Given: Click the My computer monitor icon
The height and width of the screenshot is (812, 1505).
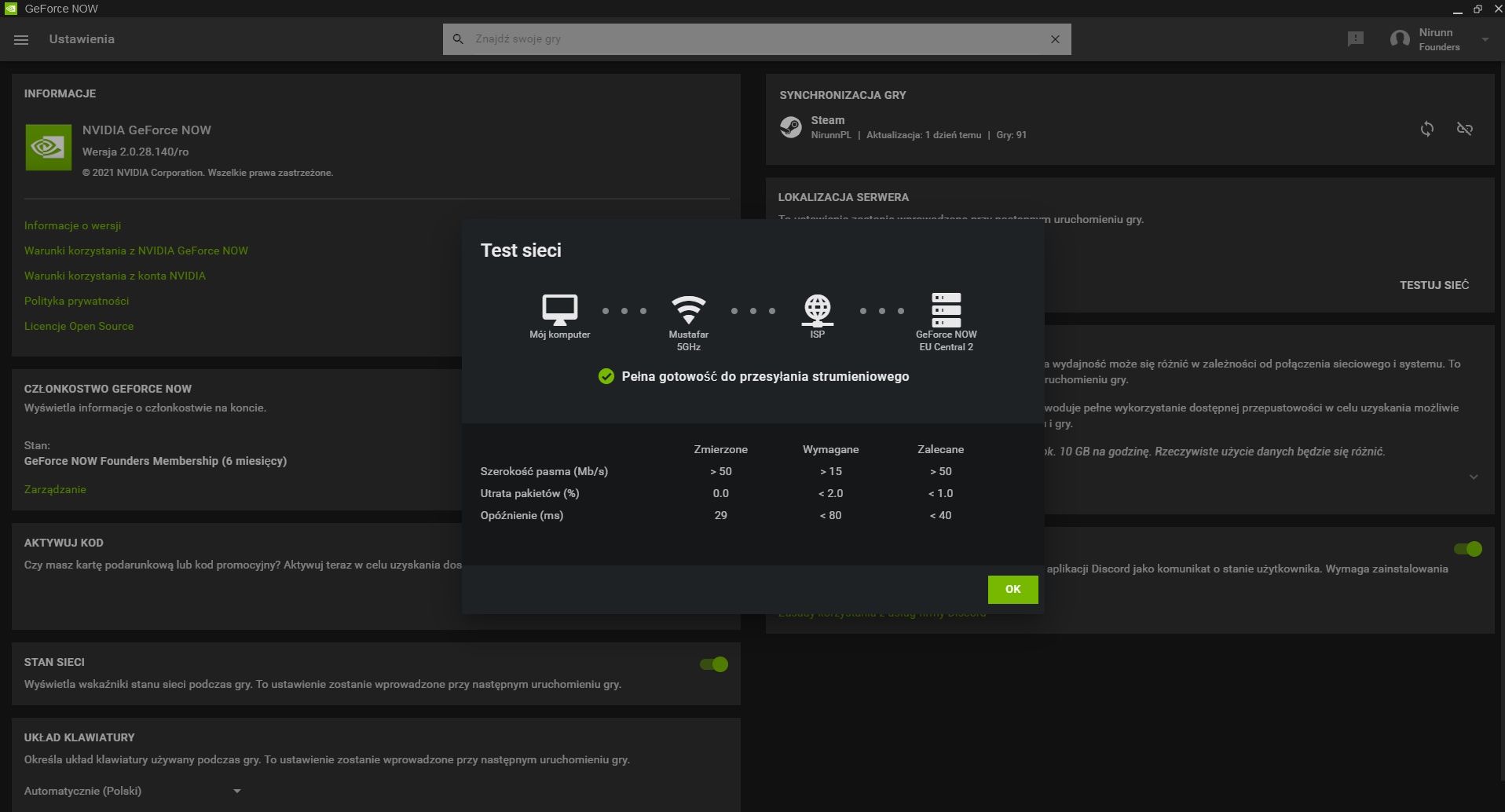Looking at the screenshot, I should tap(559, 309).
